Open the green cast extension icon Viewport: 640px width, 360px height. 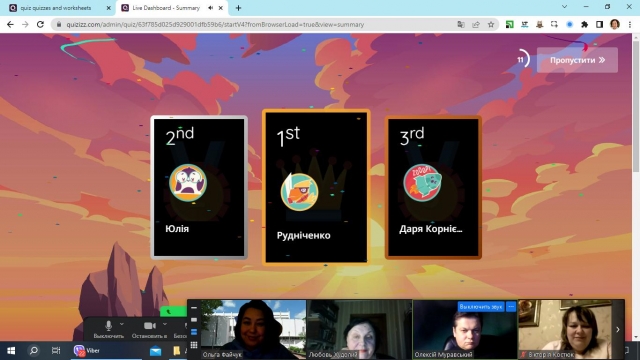point(509,24)
